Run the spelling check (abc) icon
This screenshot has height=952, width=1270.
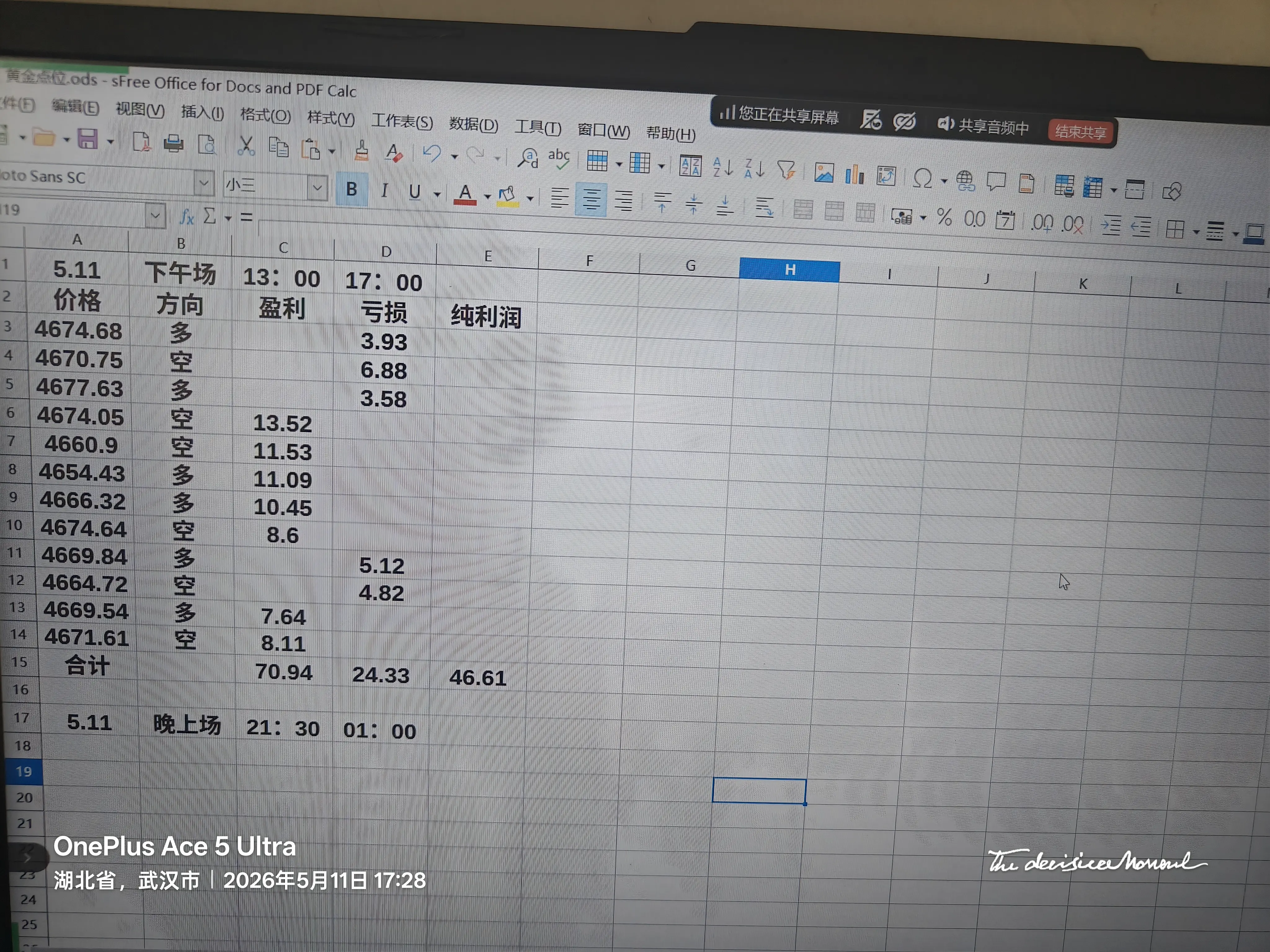559,158
